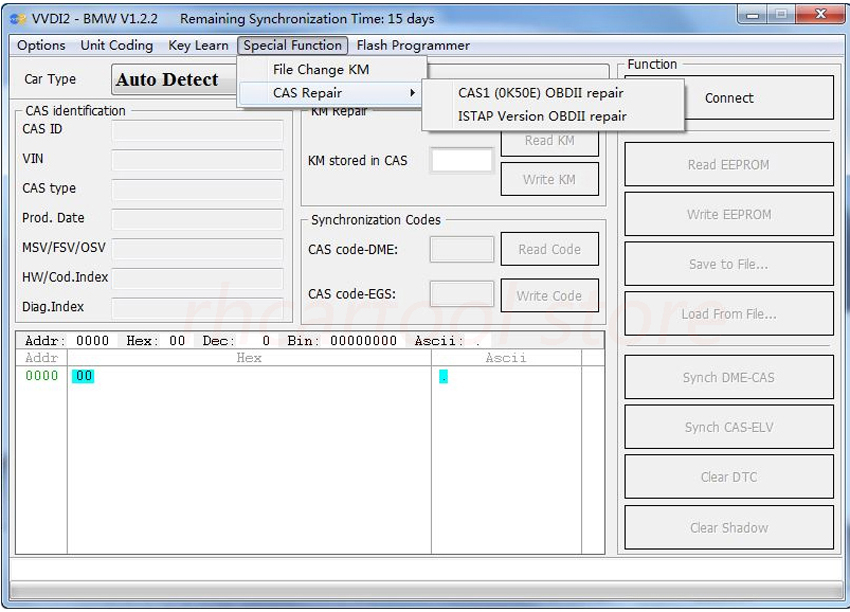Open the Options menu

(x=41, y=46)
